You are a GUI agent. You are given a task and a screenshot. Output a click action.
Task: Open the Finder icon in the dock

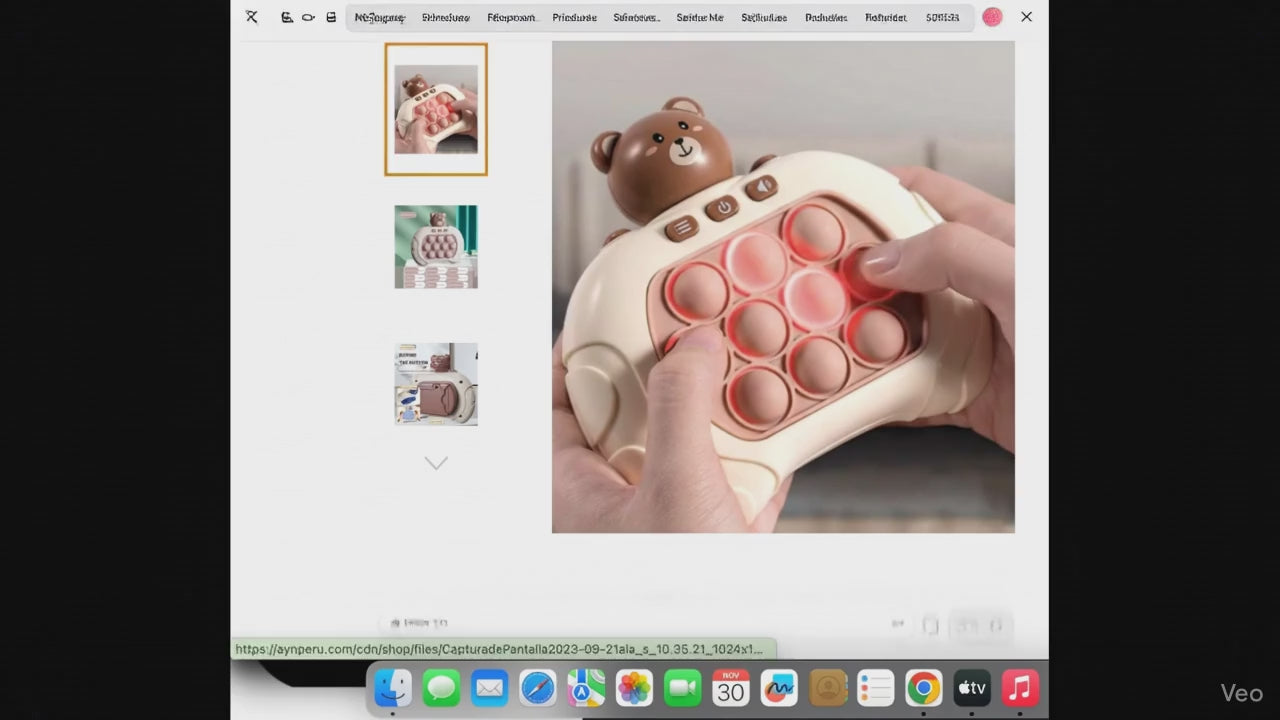coord(393,688)
